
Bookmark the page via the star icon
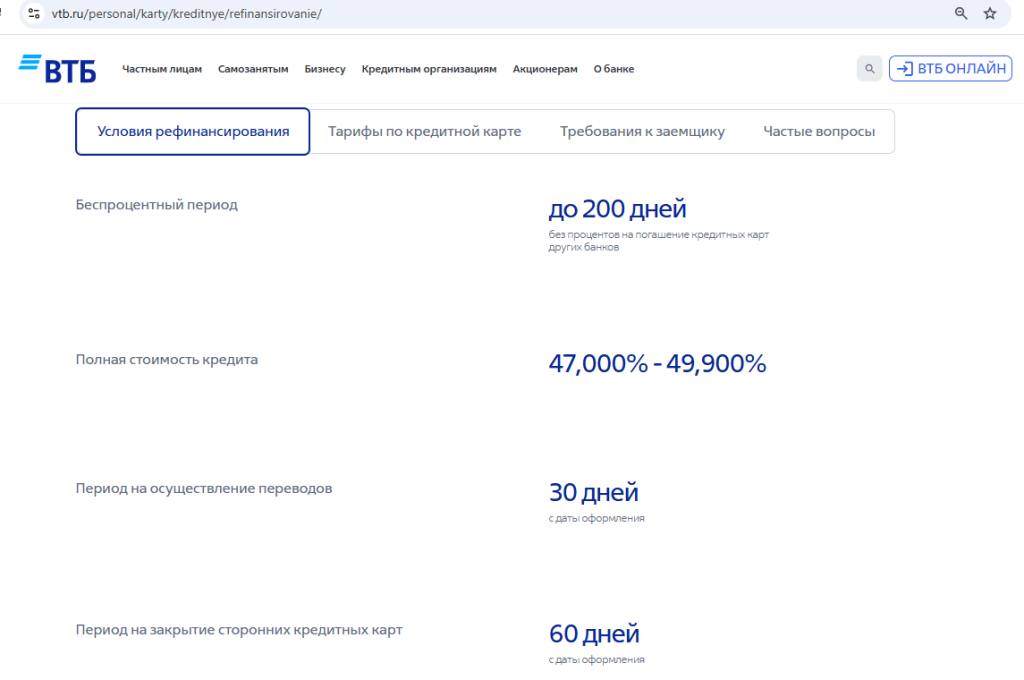tap(991, 14)
